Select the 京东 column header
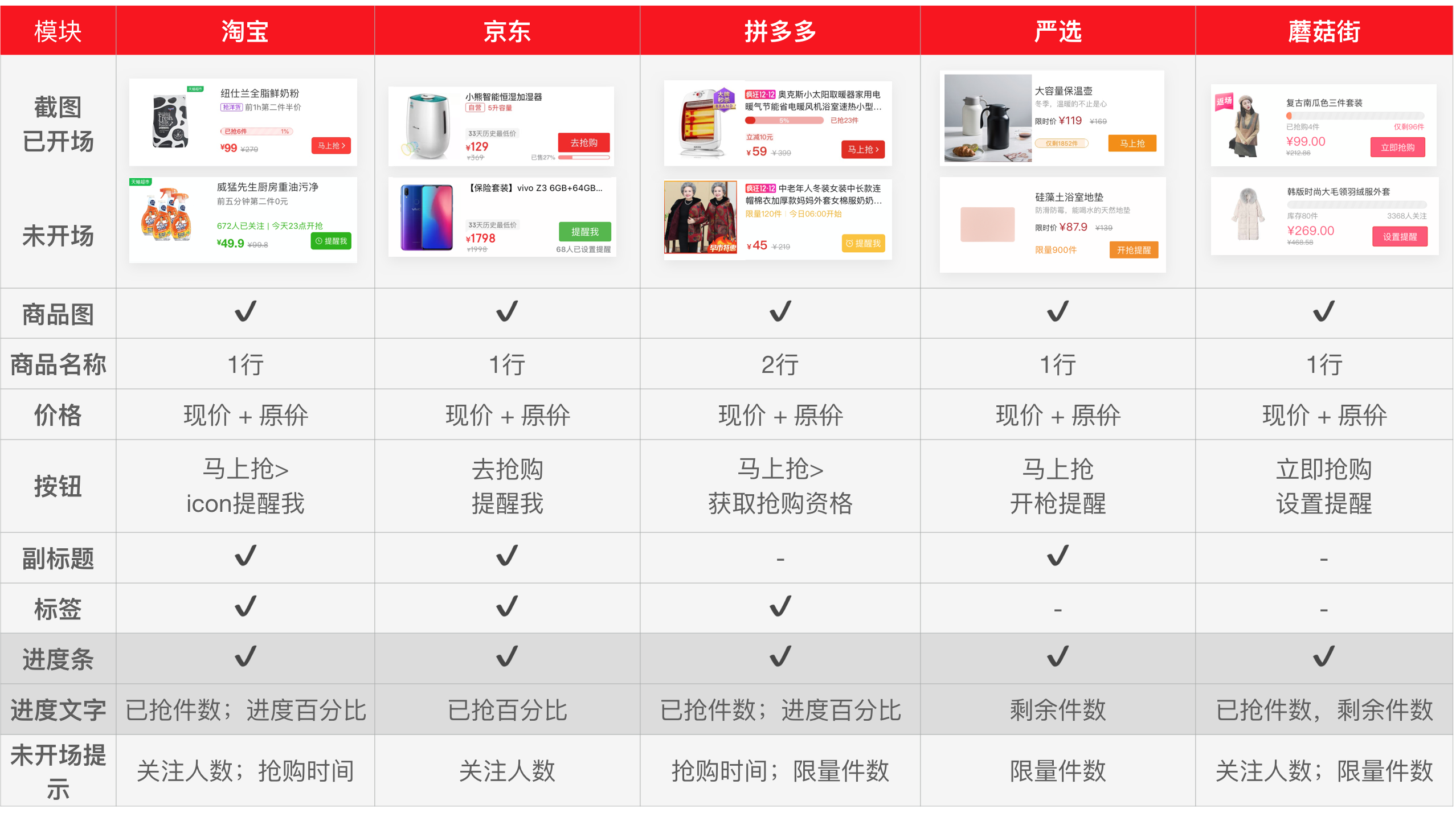 (x=507, y=31)
